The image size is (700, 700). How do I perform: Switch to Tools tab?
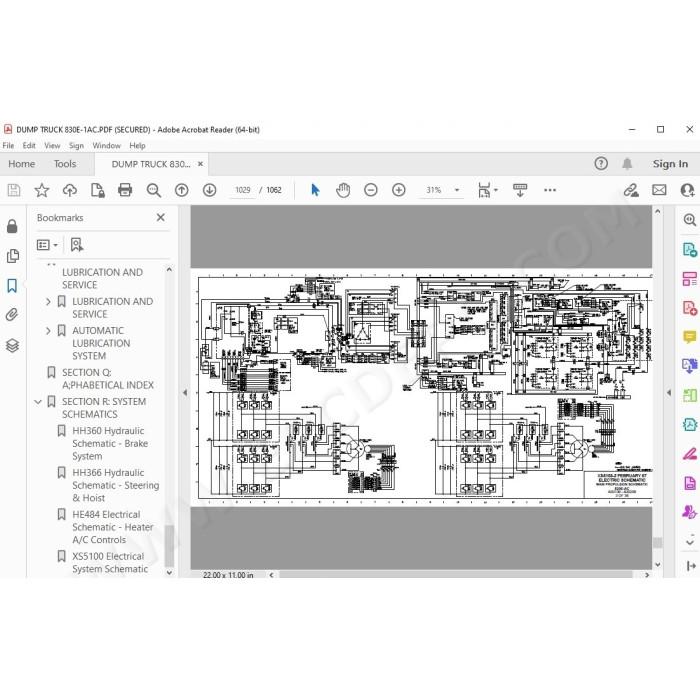tap(65, 164)
